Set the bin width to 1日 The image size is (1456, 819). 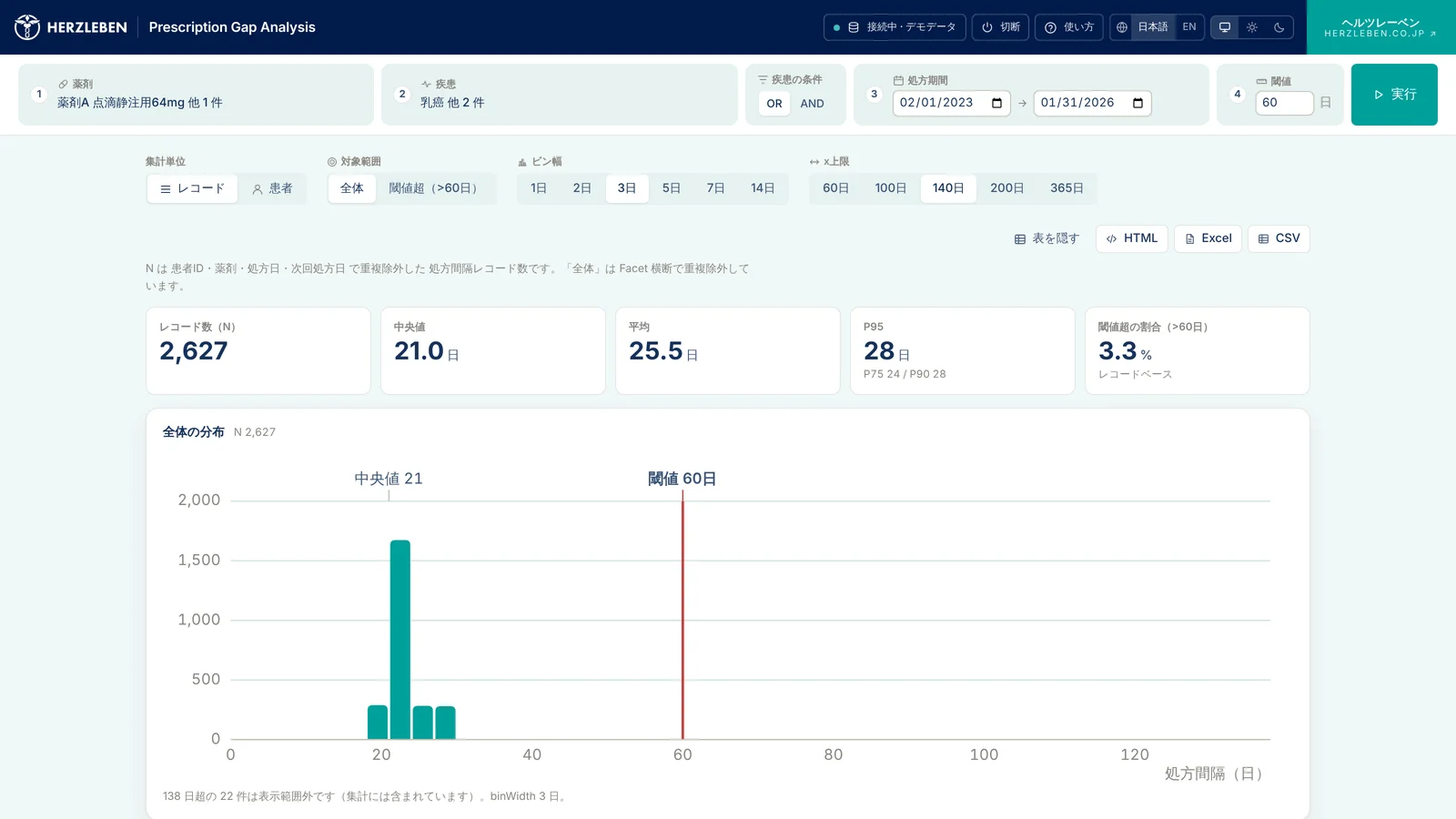[539, 188]
